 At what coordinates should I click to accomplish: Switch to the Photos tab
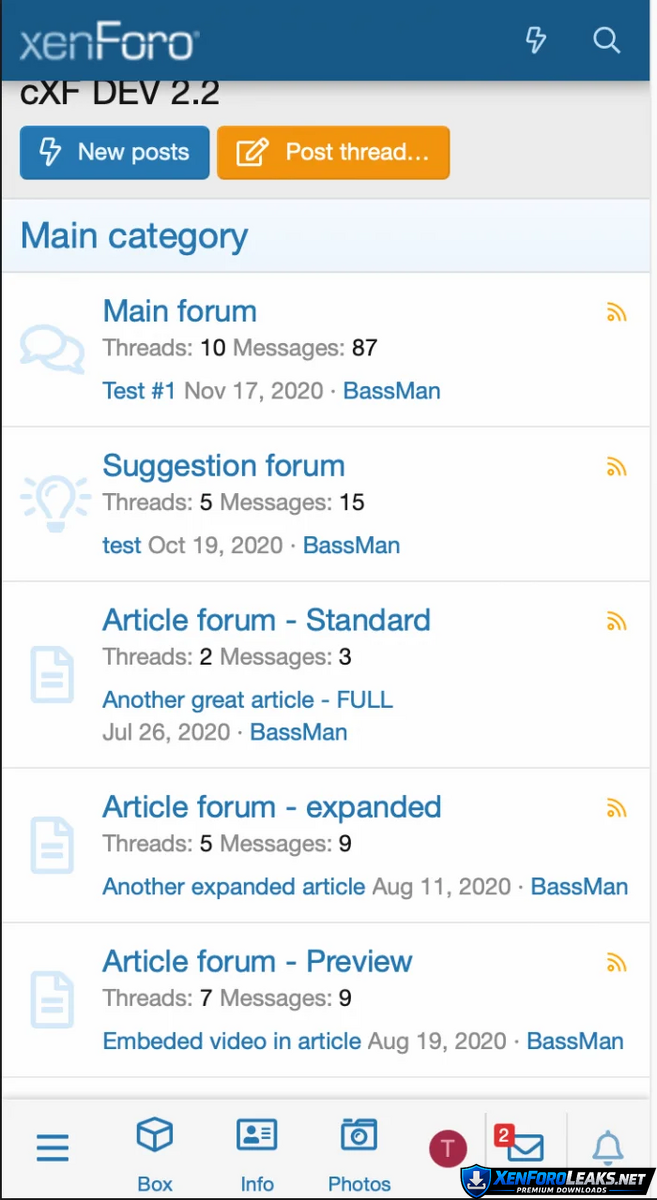pyautogui.click(x=359, y=1155)
